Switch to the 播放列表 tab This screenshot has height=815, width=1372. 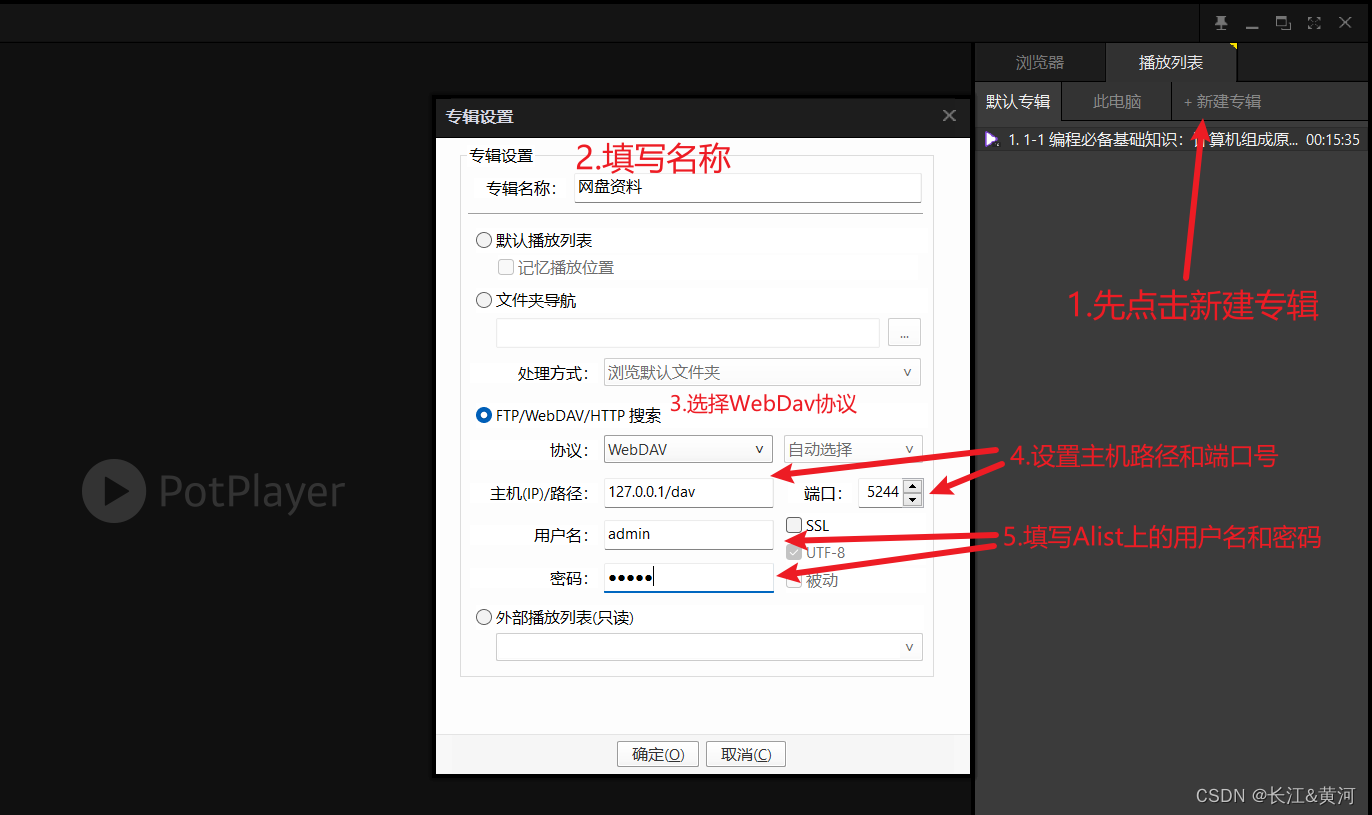click(x=1171, y=62)
